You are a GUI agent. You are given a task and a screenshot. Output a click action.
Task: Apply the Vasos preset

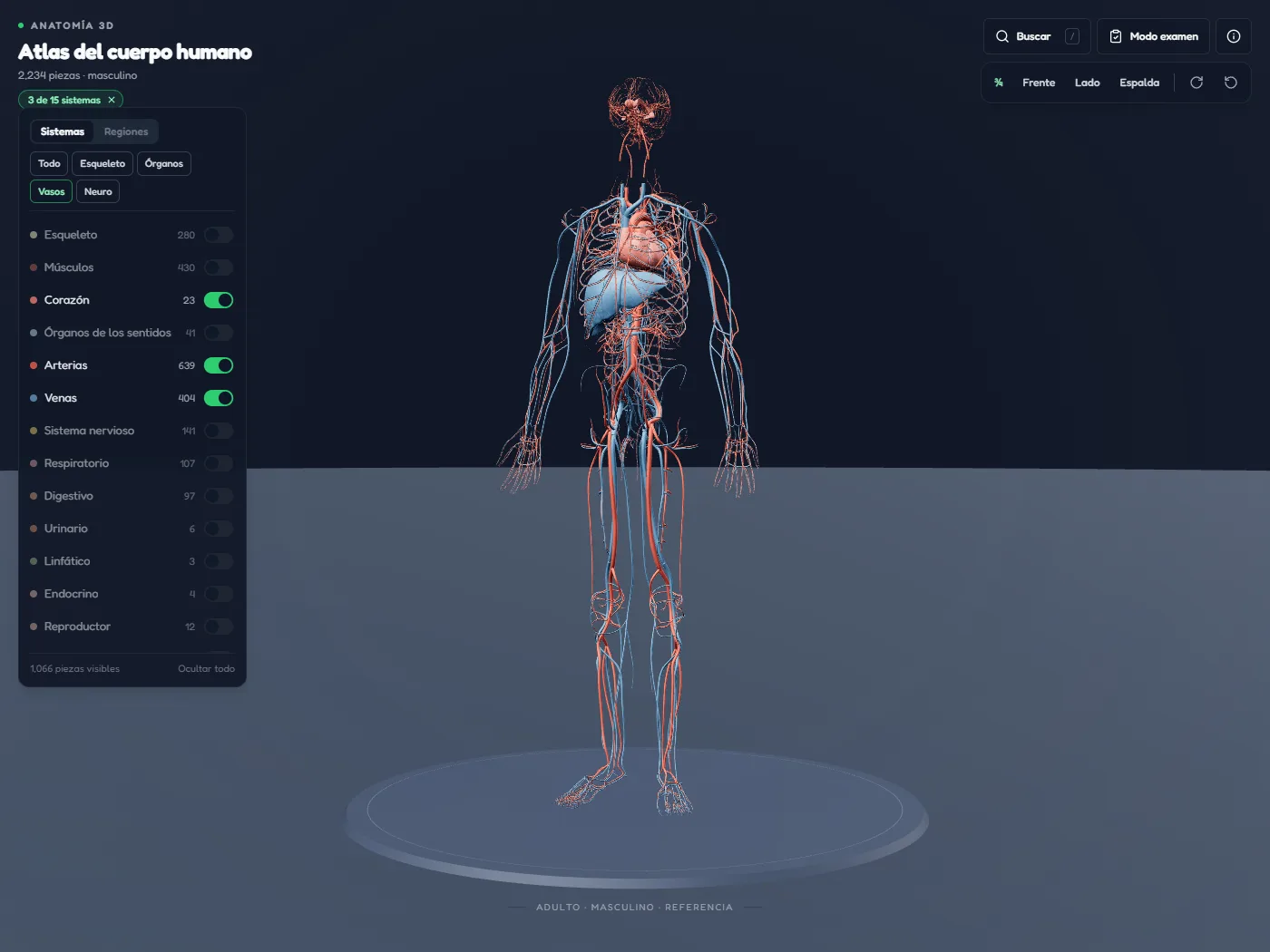51,191
